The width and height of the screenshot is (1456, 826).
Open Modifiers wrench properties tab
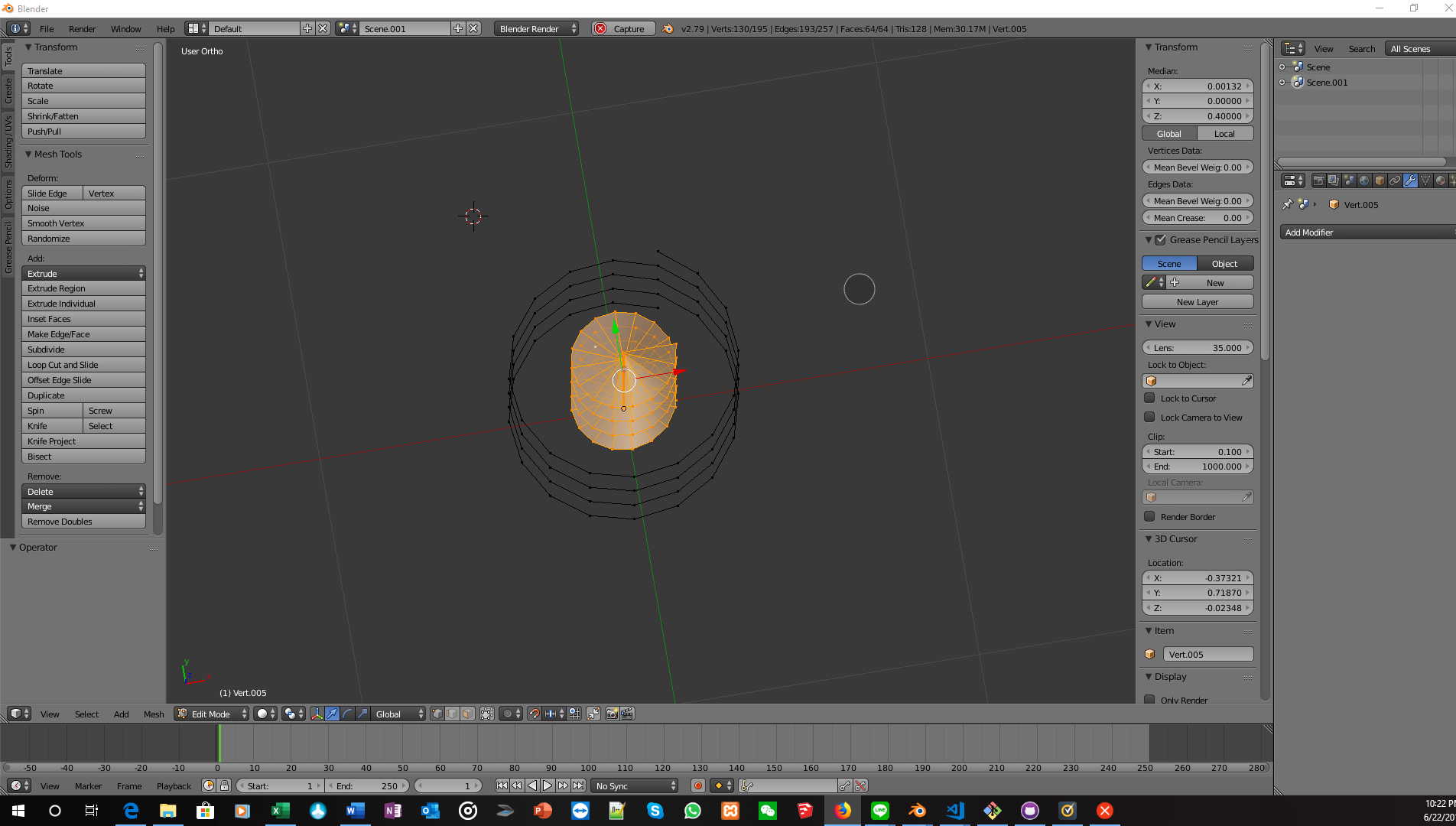(1410, 180)
